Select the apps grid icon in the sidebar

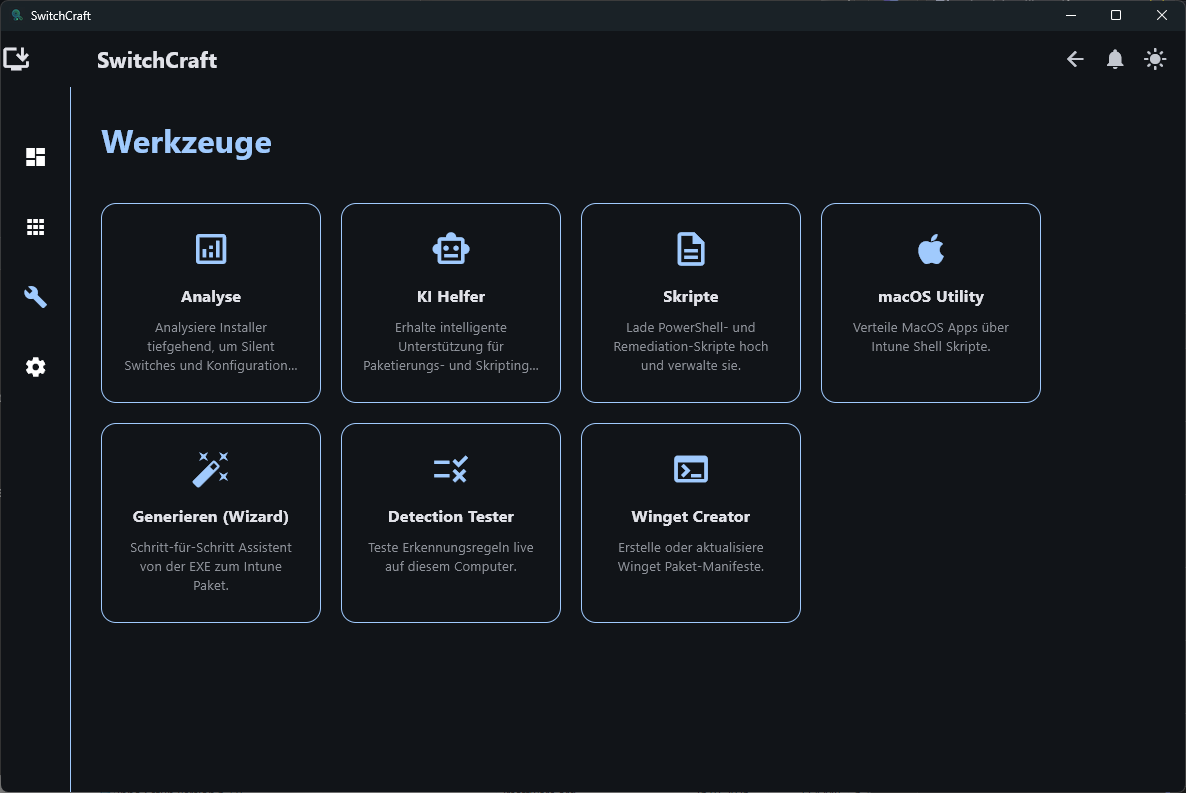tap(36, 227)
